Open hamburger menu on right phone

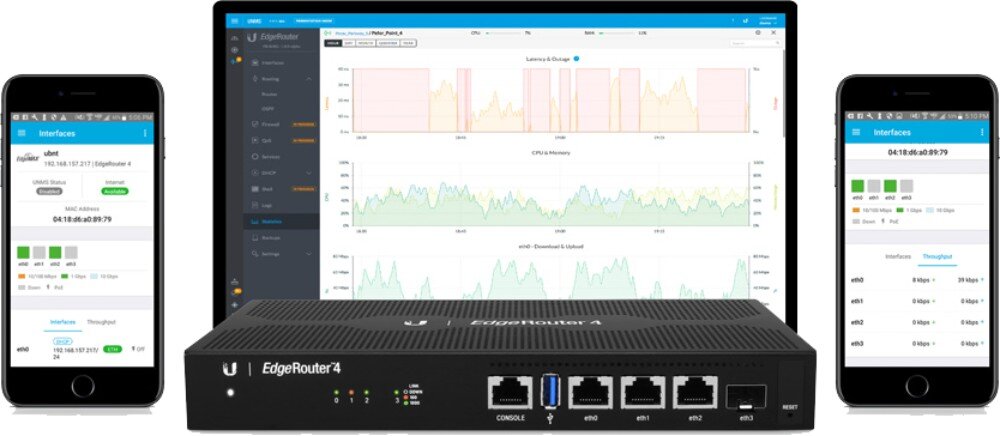[857, 132]
